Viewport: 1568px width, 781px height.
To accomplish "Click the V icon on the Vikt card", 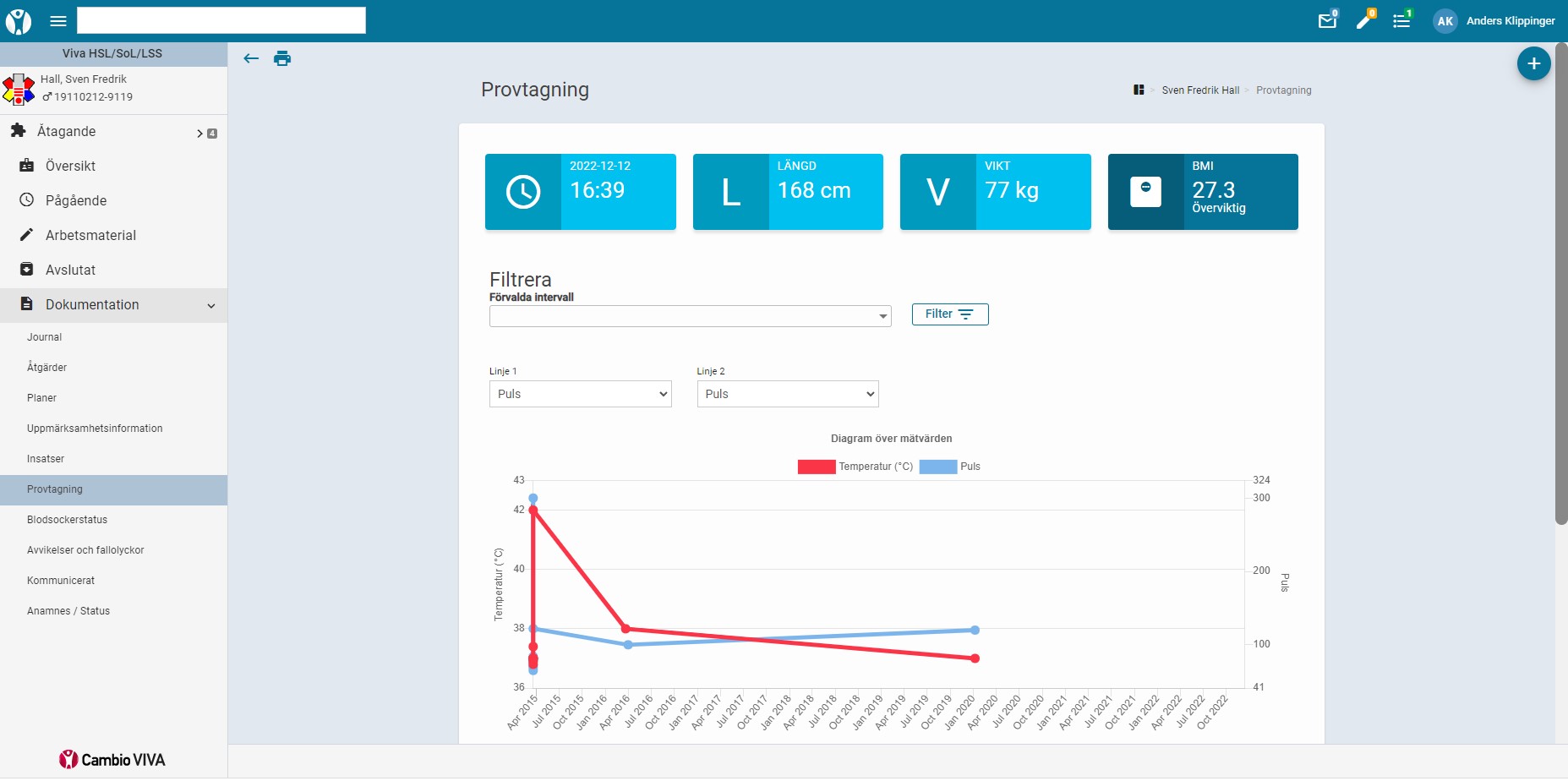I will 938,192.
